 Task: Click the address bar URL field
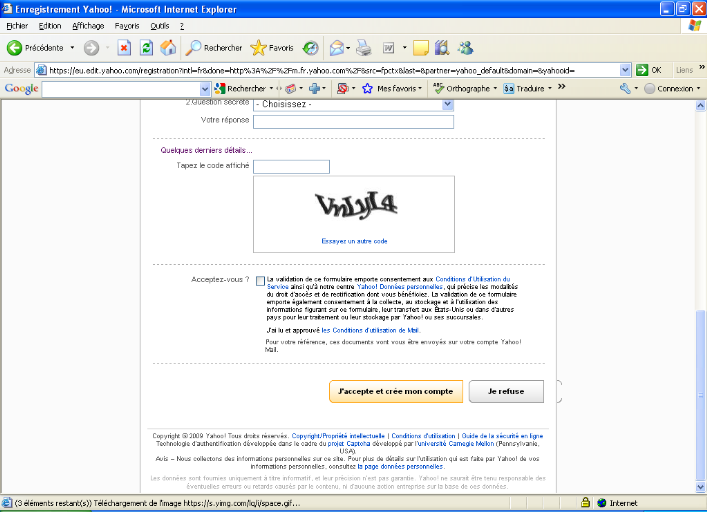(x=333, y=70)
